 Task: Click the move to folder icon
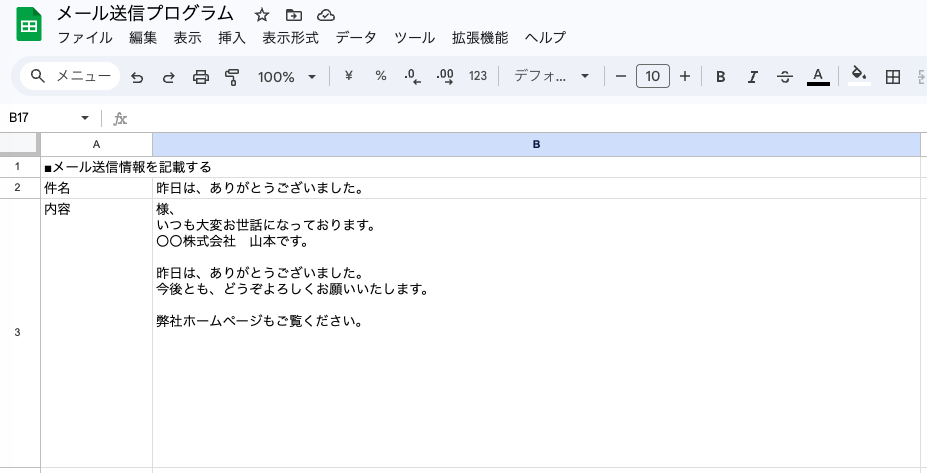click(x=293, y=15)
